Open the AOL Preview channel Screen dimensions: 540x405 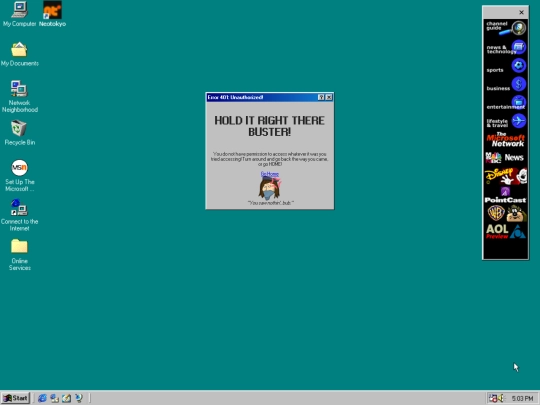(506, 231)
